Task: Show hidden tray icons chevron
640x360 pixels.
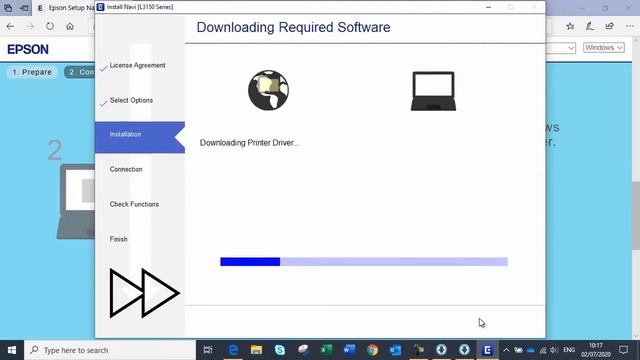Action: (506, 350)
